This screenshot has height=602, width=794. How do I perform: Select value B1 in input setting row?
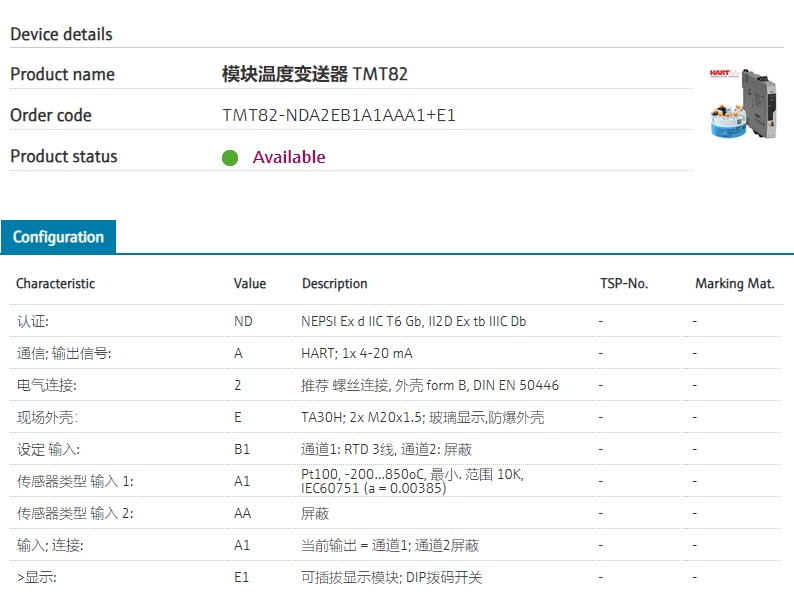click(242, 449)
